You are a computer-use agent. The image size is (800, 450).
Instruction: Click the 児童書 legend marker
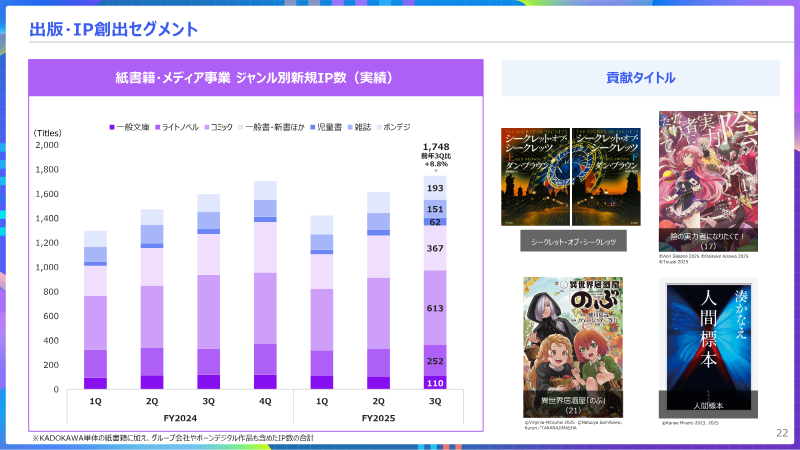pos(313,128)
